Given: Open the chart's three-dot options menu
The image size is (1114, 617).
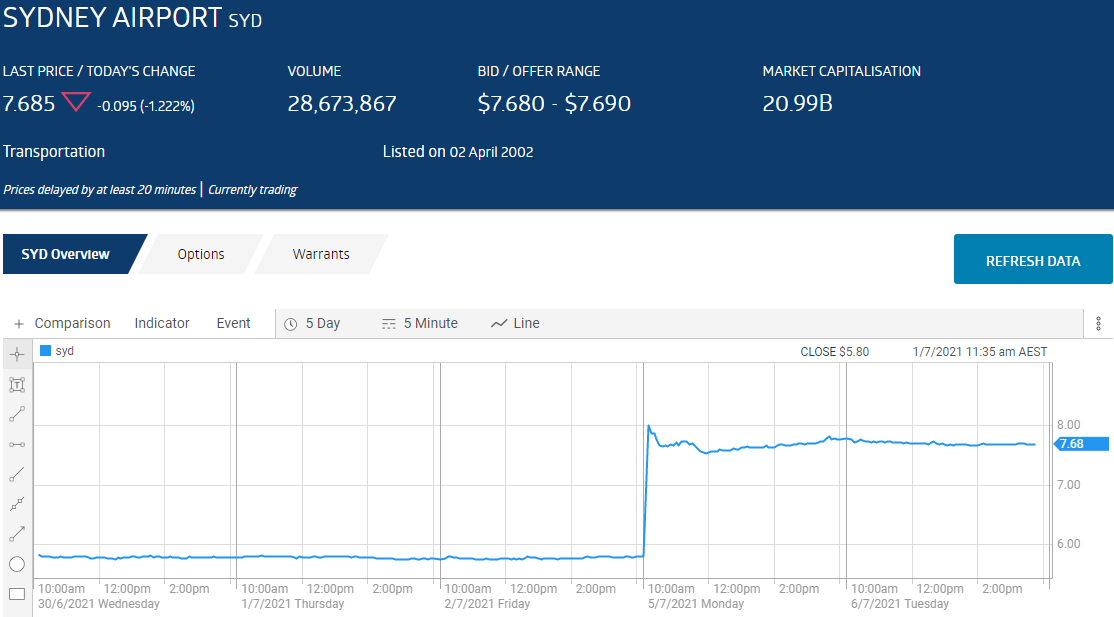Looking at the screenshot, I should pyautogui.click(x=1098, y=323).
